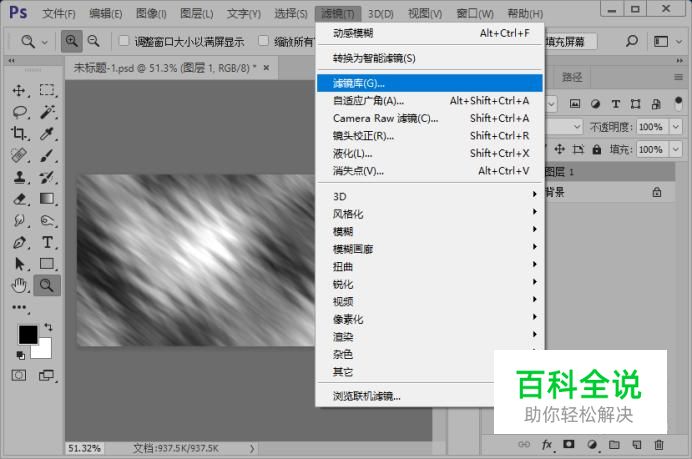Select the Dodge tool
The image size is (692, 459).
[47, 220]
